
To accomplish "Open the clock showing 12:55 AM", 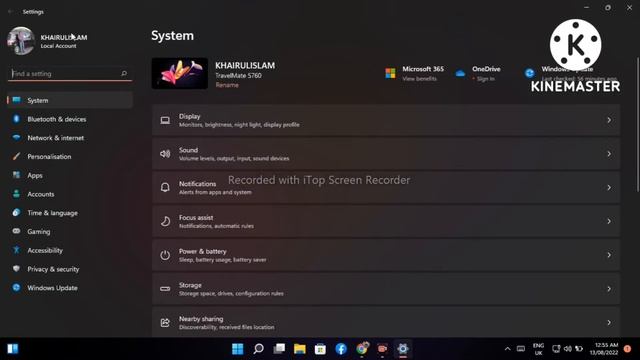I will point(604,349).
